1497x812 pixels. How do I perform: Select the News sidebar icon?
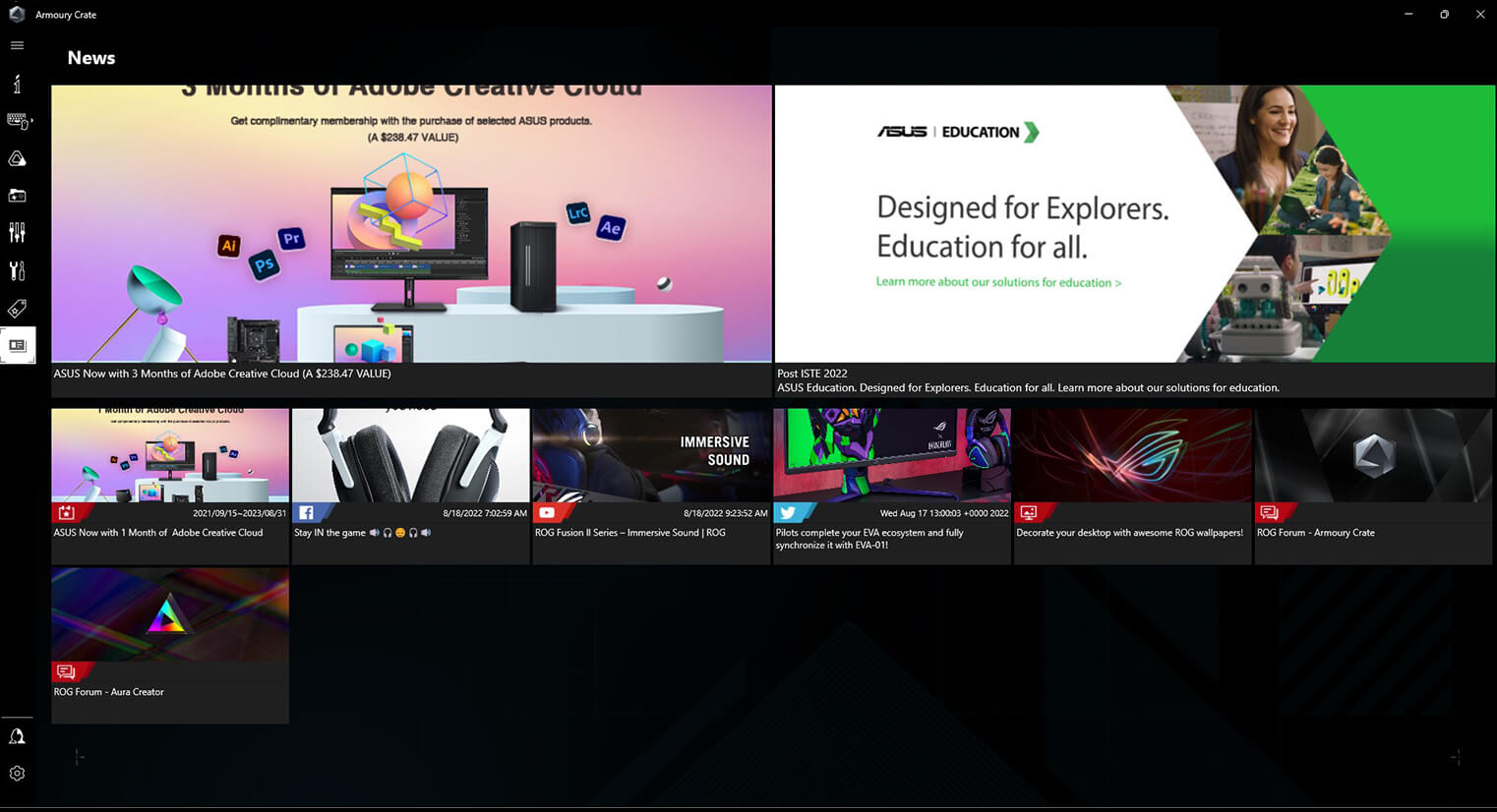pos(18,345)
